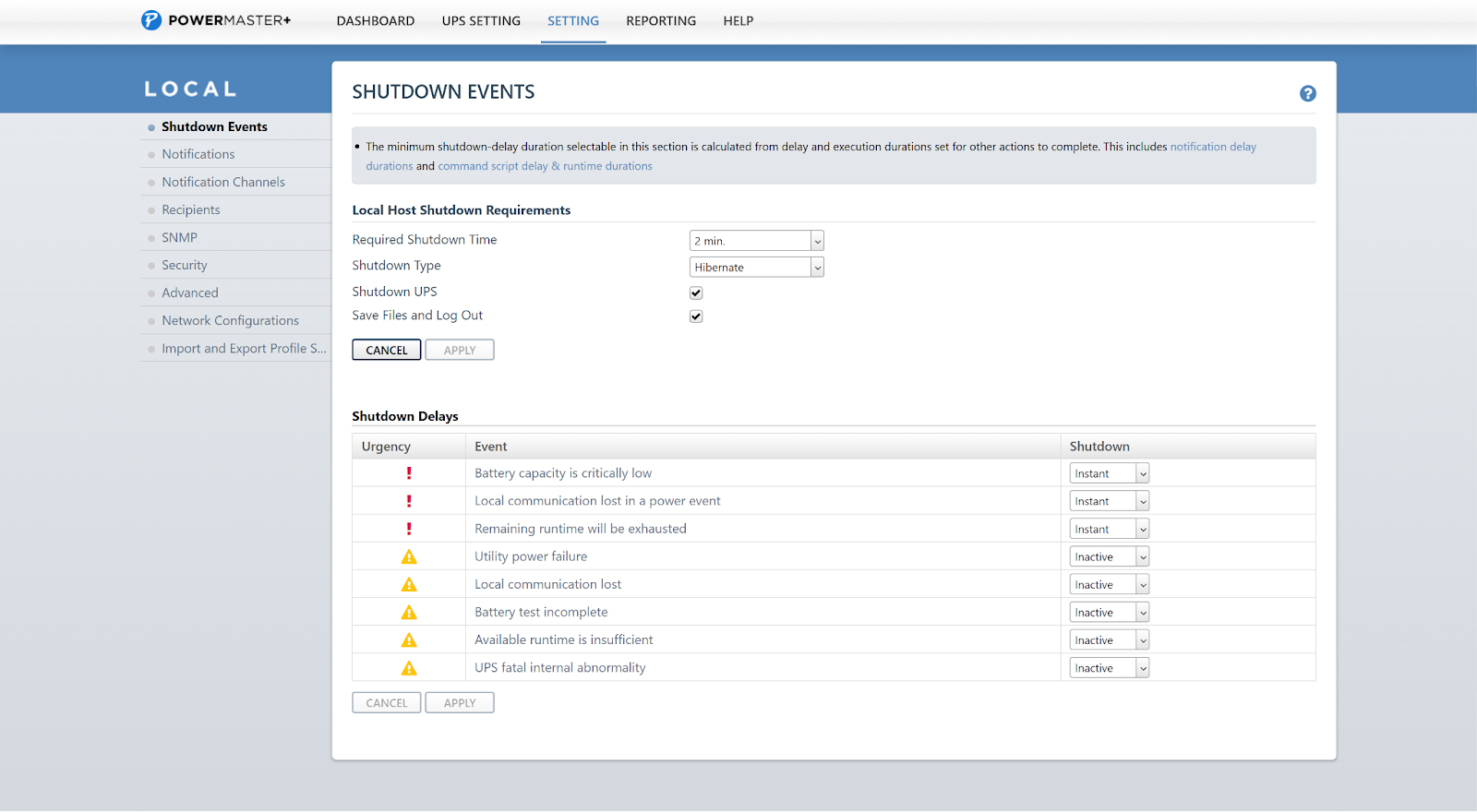Open the Required Shutdown Time dropdown
Screen dimensions: 1477x812
click(756, 241)
